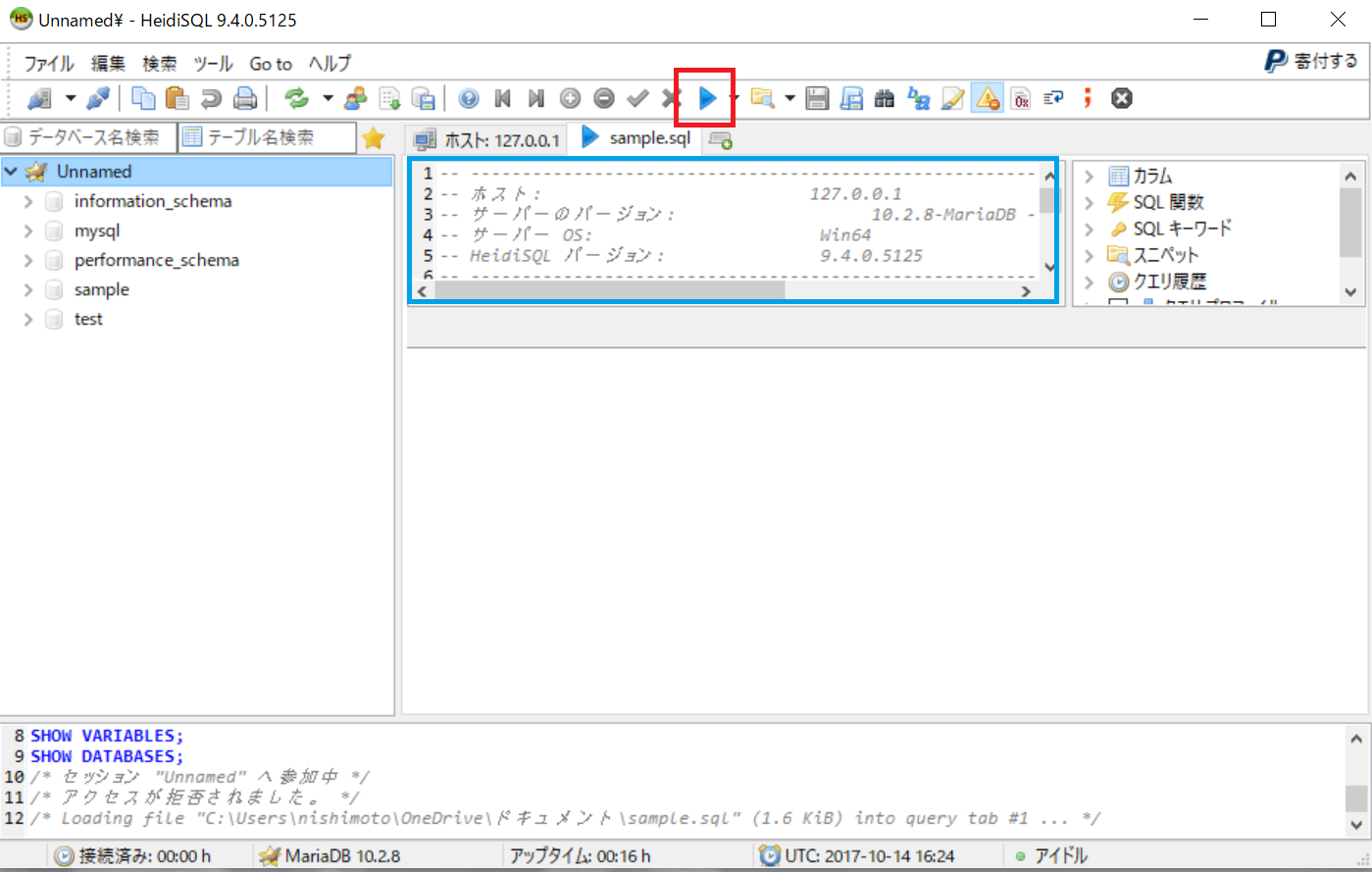Click the paste clipboard icon

click(178, 98)
